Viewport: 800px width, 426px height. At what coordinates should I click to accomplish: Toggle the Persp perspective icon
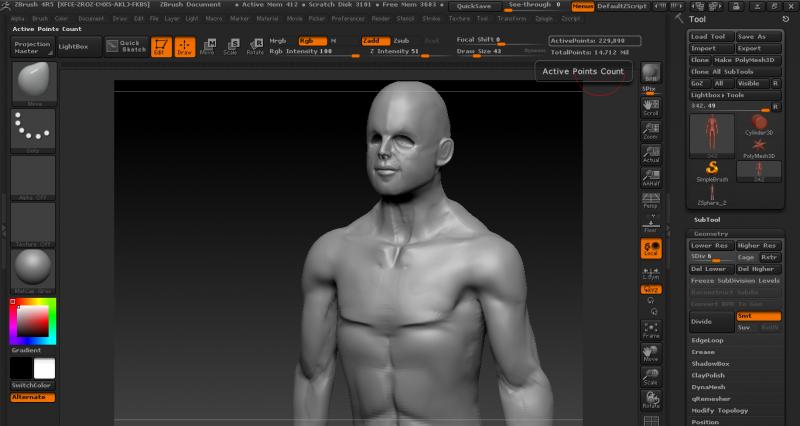pyautogui.click(x=651, y=201)
